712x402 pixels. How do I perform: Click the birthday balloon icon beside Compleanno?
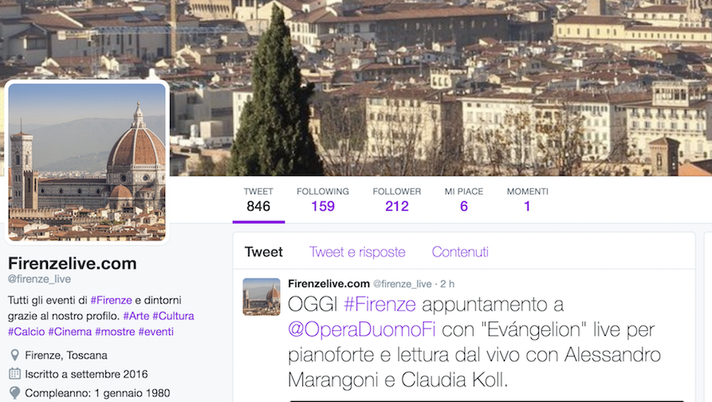(x=15, y=393)
